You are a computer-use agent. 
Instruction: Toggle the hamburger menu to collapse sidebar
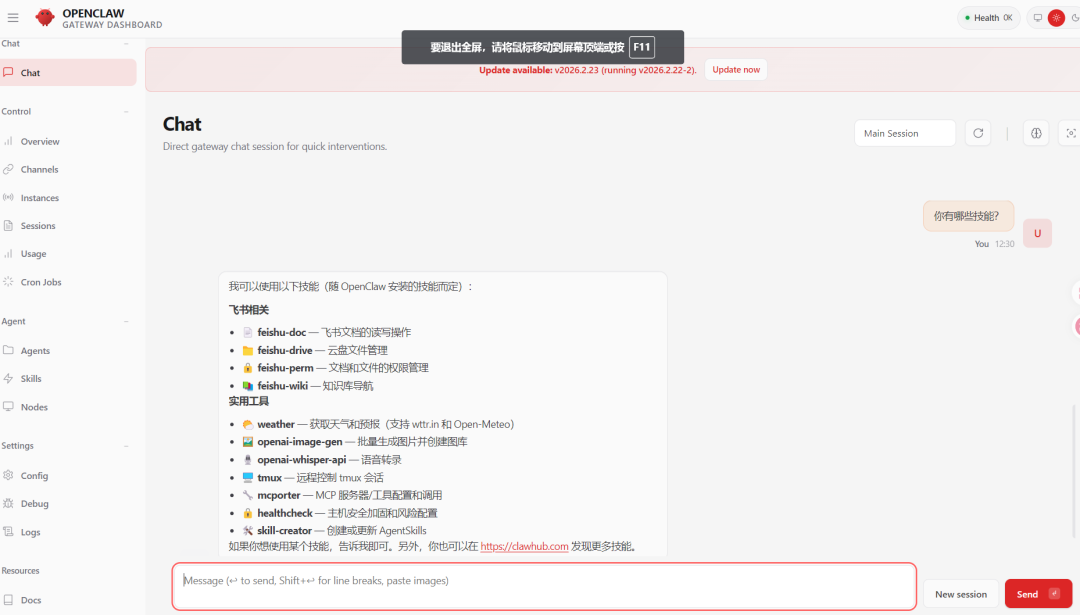pyautogui.click(x=13, y=18)
